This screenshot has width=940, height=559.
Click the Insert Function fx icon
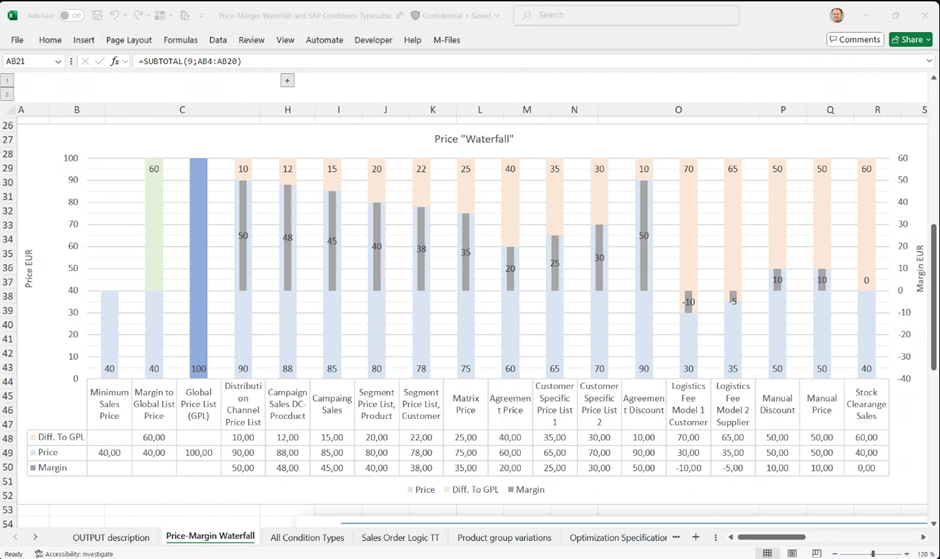pyautogui.click(x=114, y=61)
